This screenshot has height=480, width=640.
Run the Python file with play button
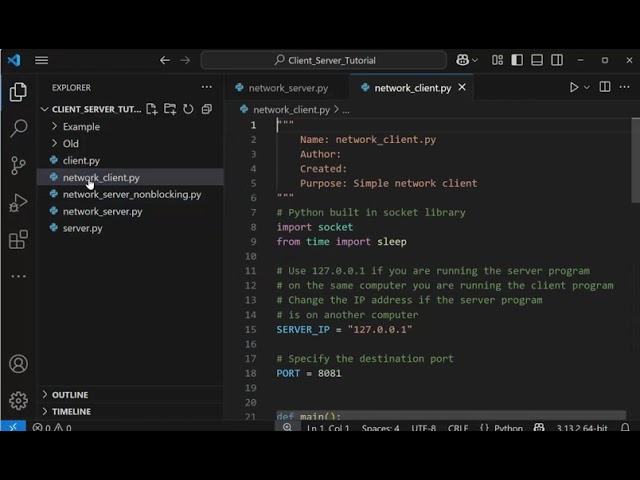pos(574,87)
